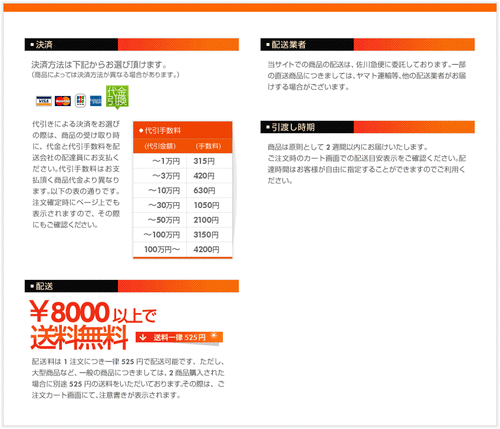
Task: Click the paragraph starting 当サイトでの商品の配送は
Action: coord(367,76)
